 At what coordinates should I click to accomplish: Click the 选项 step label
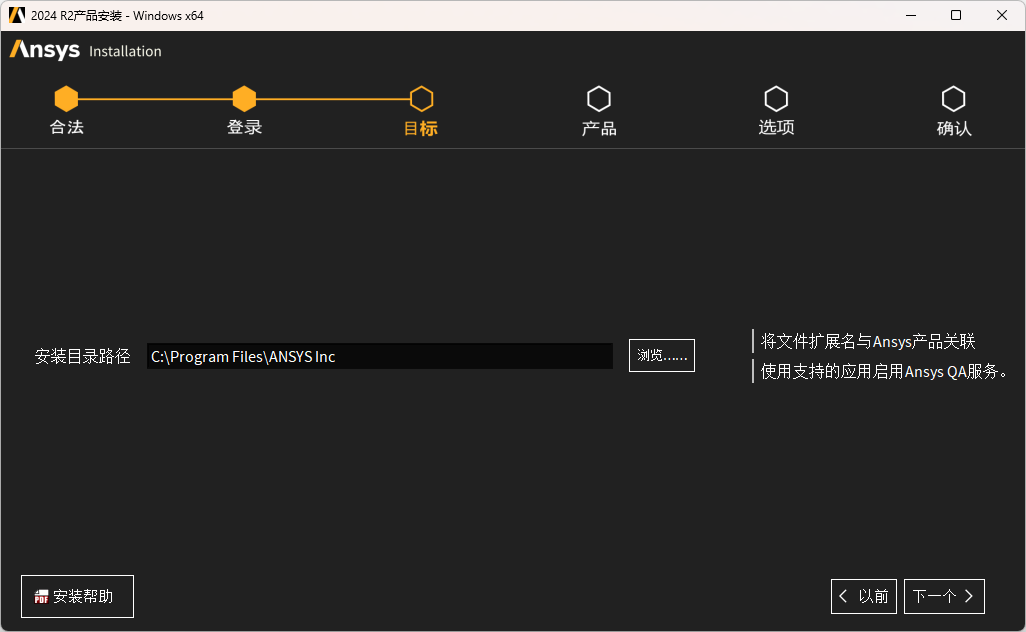(776, 127)
